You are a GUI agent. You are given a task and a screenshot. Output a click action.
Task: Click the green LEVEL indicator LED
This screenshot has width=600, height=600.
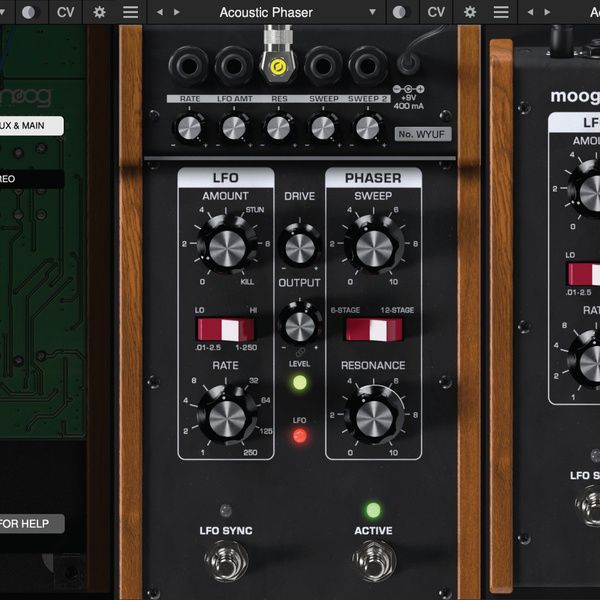(300, 383)
